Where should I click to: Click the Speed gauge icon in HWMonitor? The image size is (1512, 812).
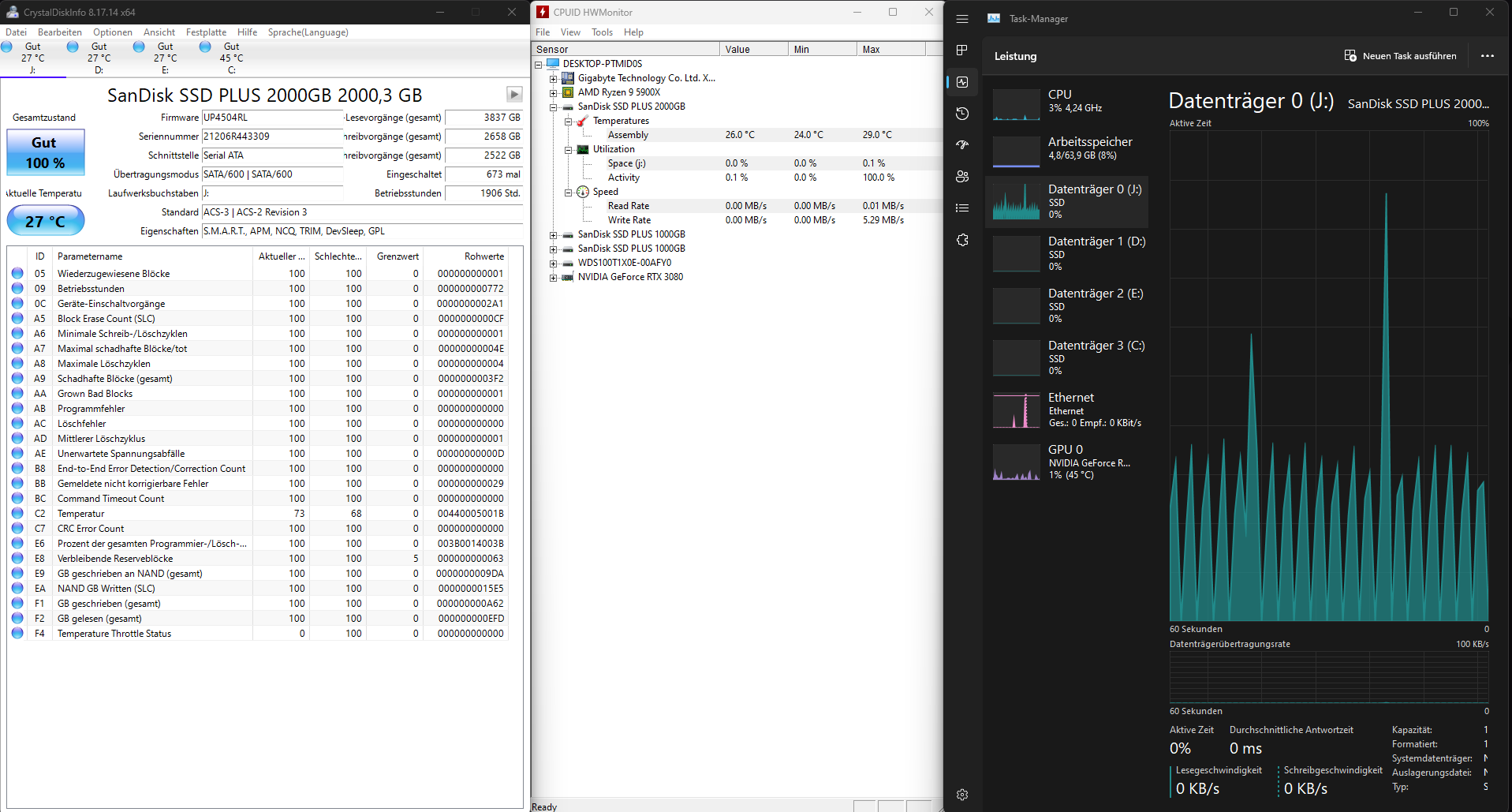(583, 192)
